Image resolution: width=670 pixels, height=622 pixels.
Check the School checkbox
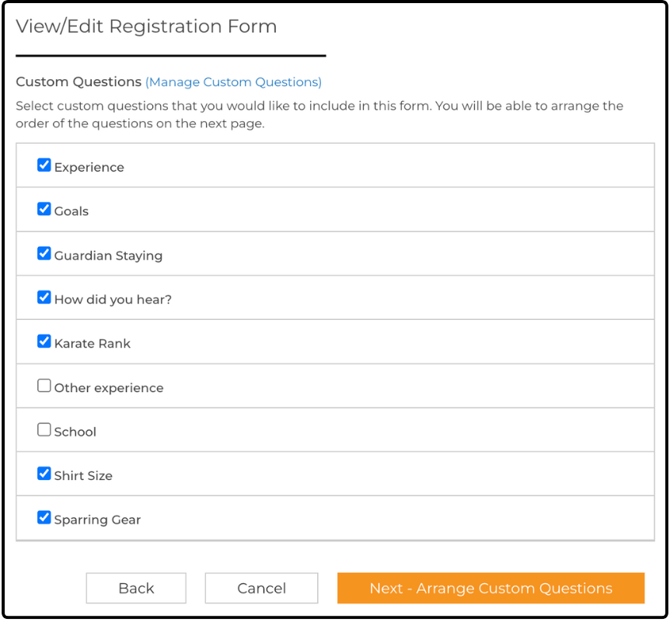(x=44, y=429)
